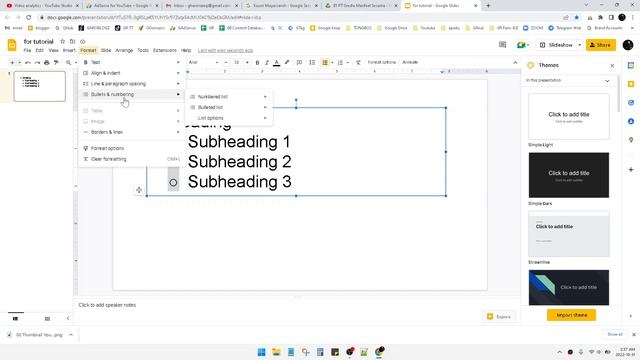Open numbered list style dropdown arrow
This screenshot has width=640, height=360.
347,62
